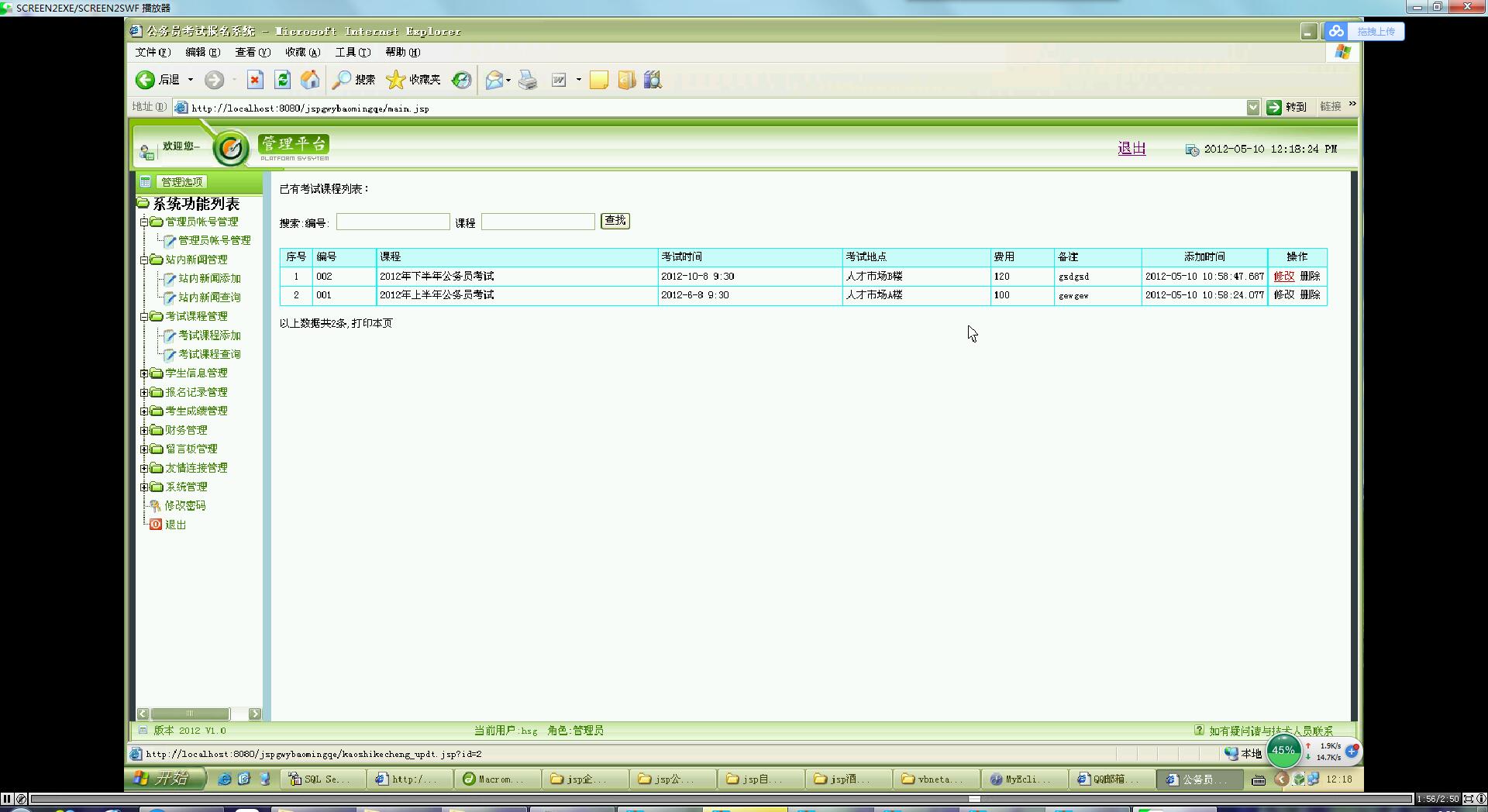Image resolution: width=1488 pixels, height=812 pixels.
Task: Open the Search (搜索) toolbar button
Action: tap(353, 80)
